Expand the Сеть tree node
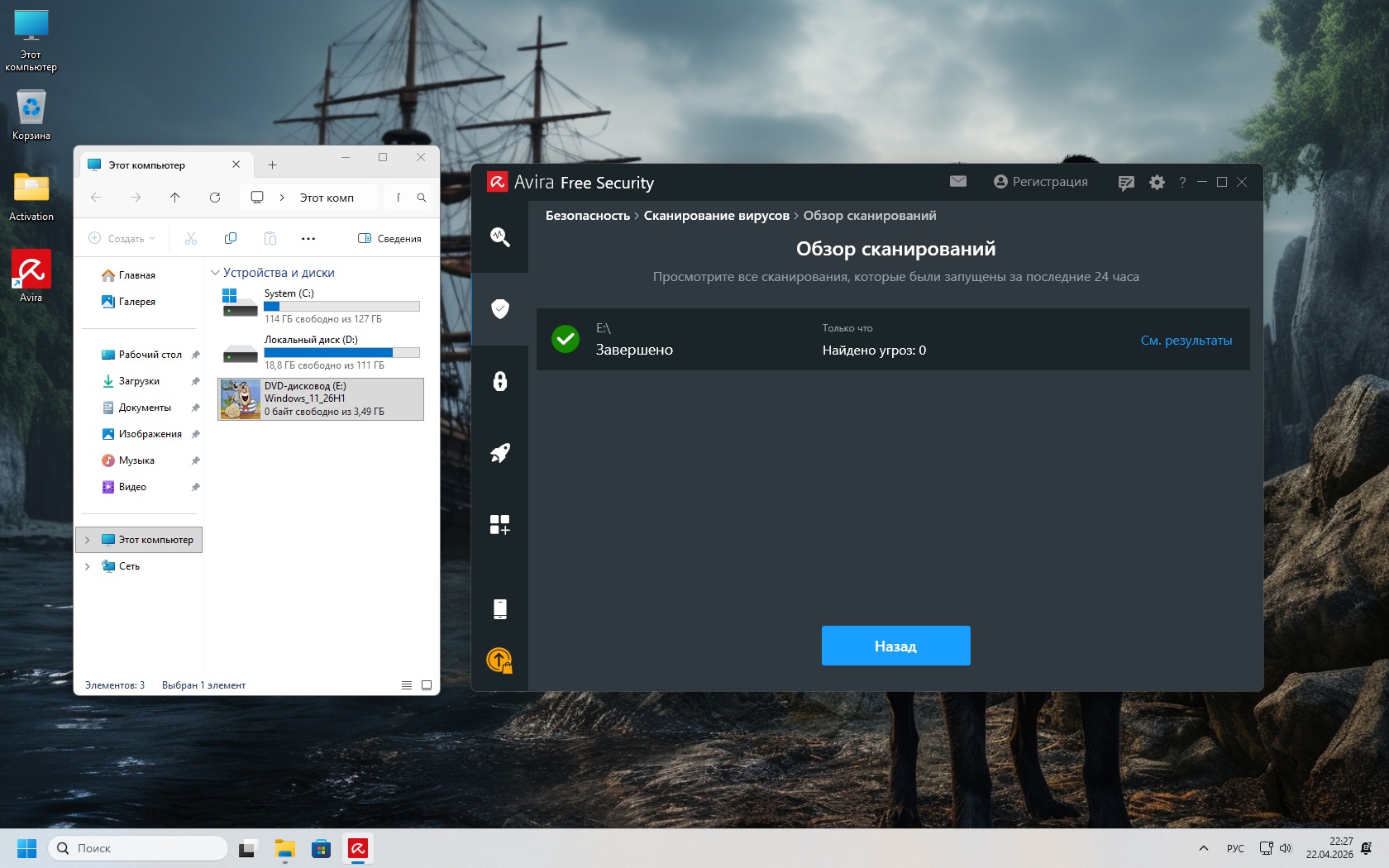 tap(88, 566)
